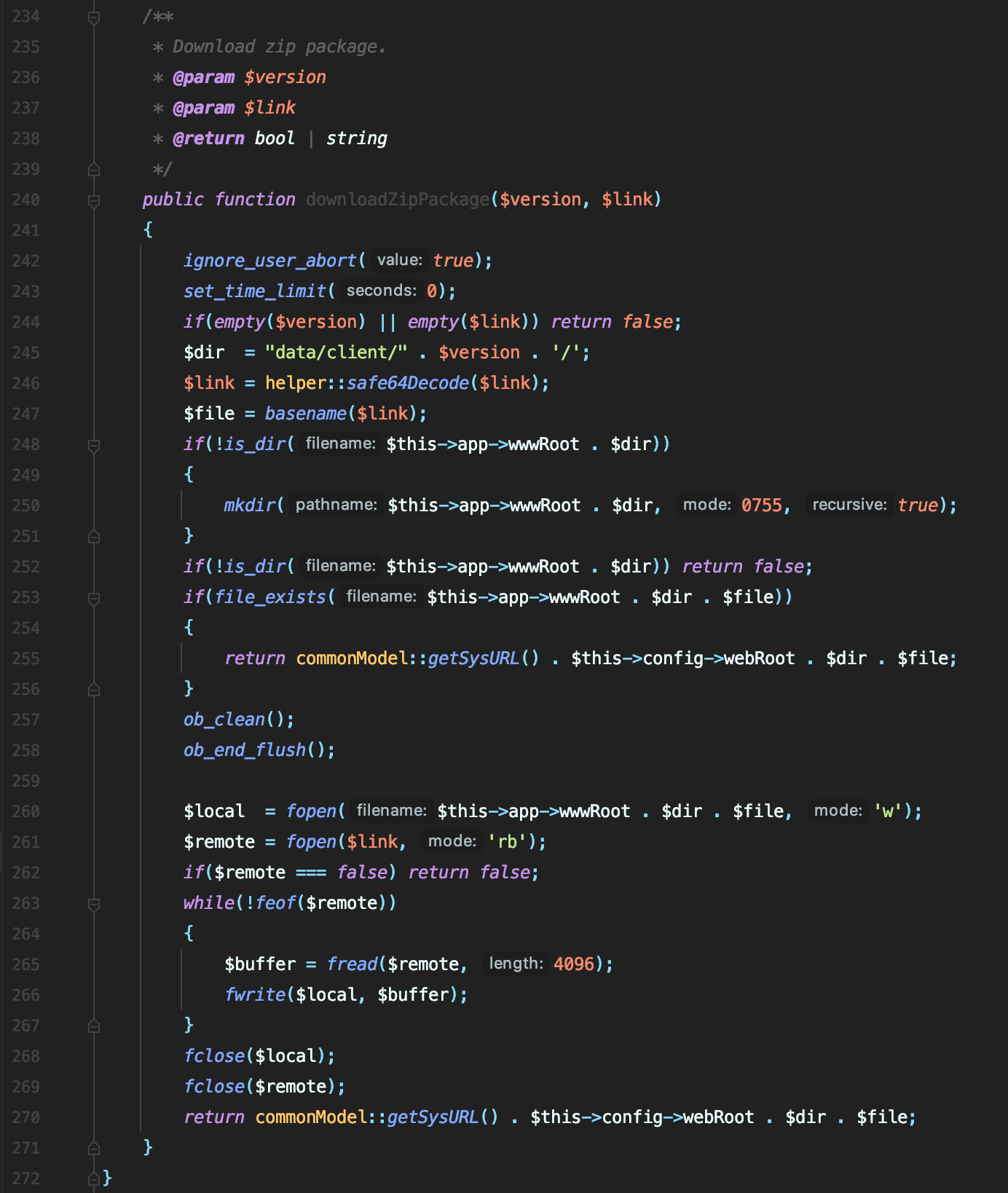1008x1193 pixels.
Task: Click the while loop end fold marker on line 267
Action: pyautogui.click(x=94, y=1026)
